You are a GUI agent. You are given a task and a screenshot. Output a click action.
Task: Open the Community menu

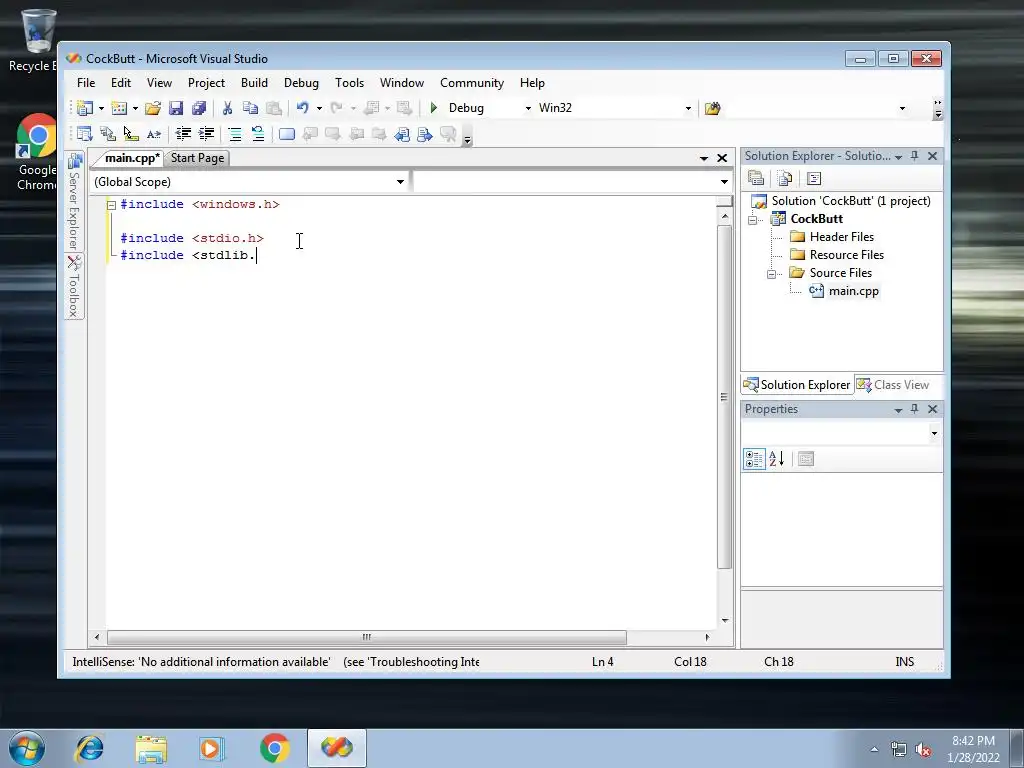[x=472, y=83]
